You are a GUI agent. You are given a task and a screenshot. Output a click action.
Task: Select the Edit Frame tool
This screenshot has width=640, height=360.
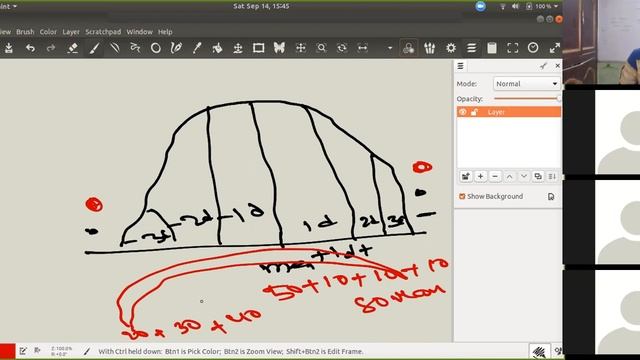tap(258, 48)
